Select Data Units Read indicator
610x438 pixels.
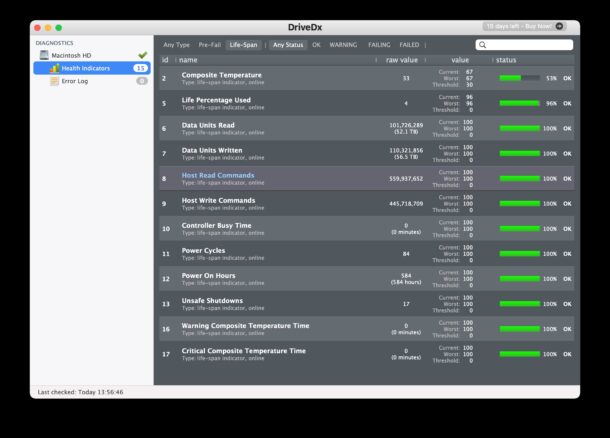(208, 125)
